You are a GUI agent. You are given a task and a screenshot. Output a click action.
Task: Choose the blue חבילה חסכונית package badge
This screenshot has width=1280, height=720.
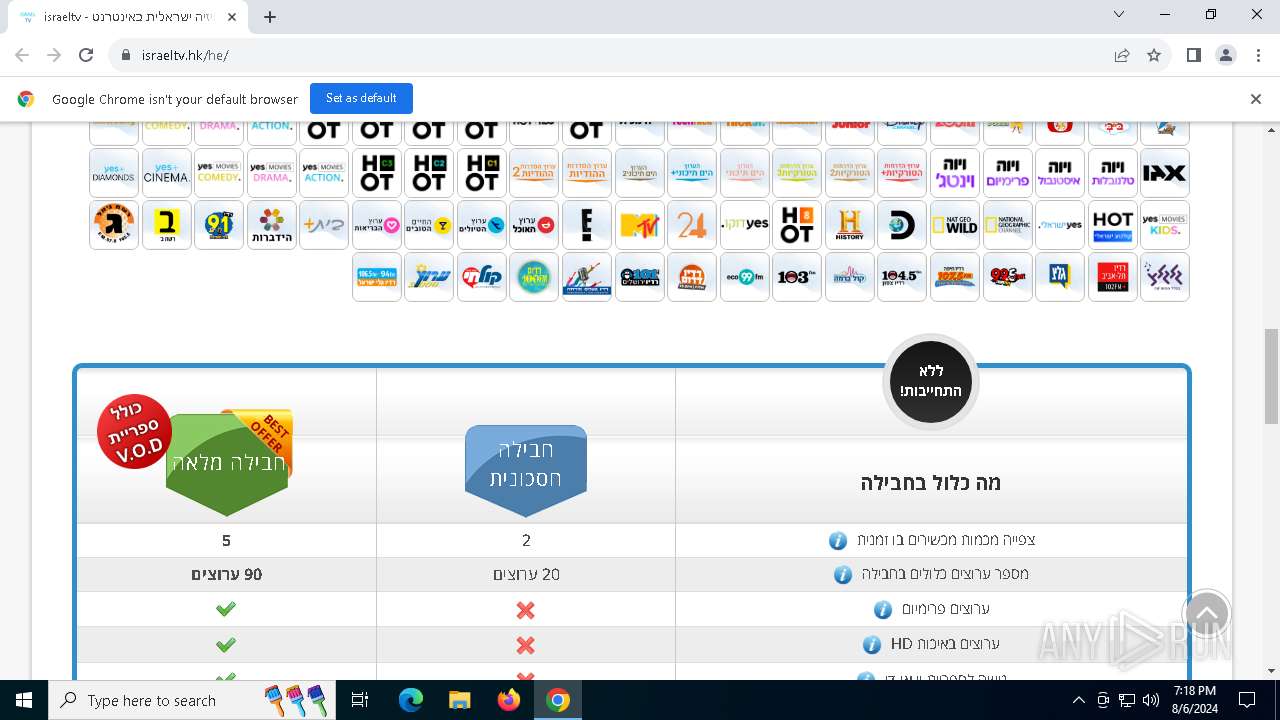click(526, 470)
